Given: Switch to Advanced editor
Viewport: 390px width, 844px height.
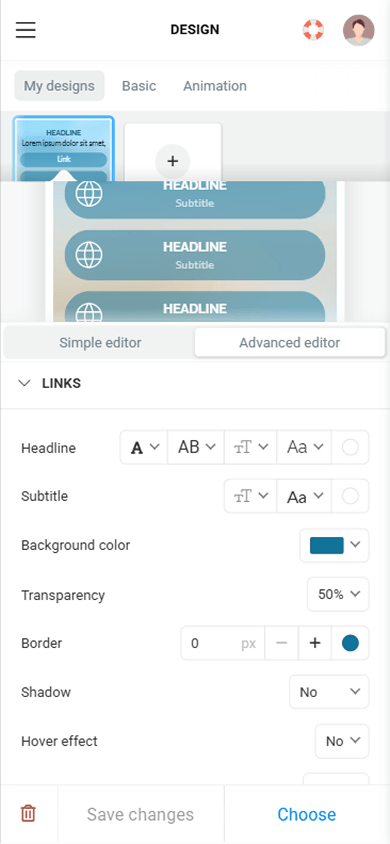Looking at the screenshot, I should (x=290, y=343).
